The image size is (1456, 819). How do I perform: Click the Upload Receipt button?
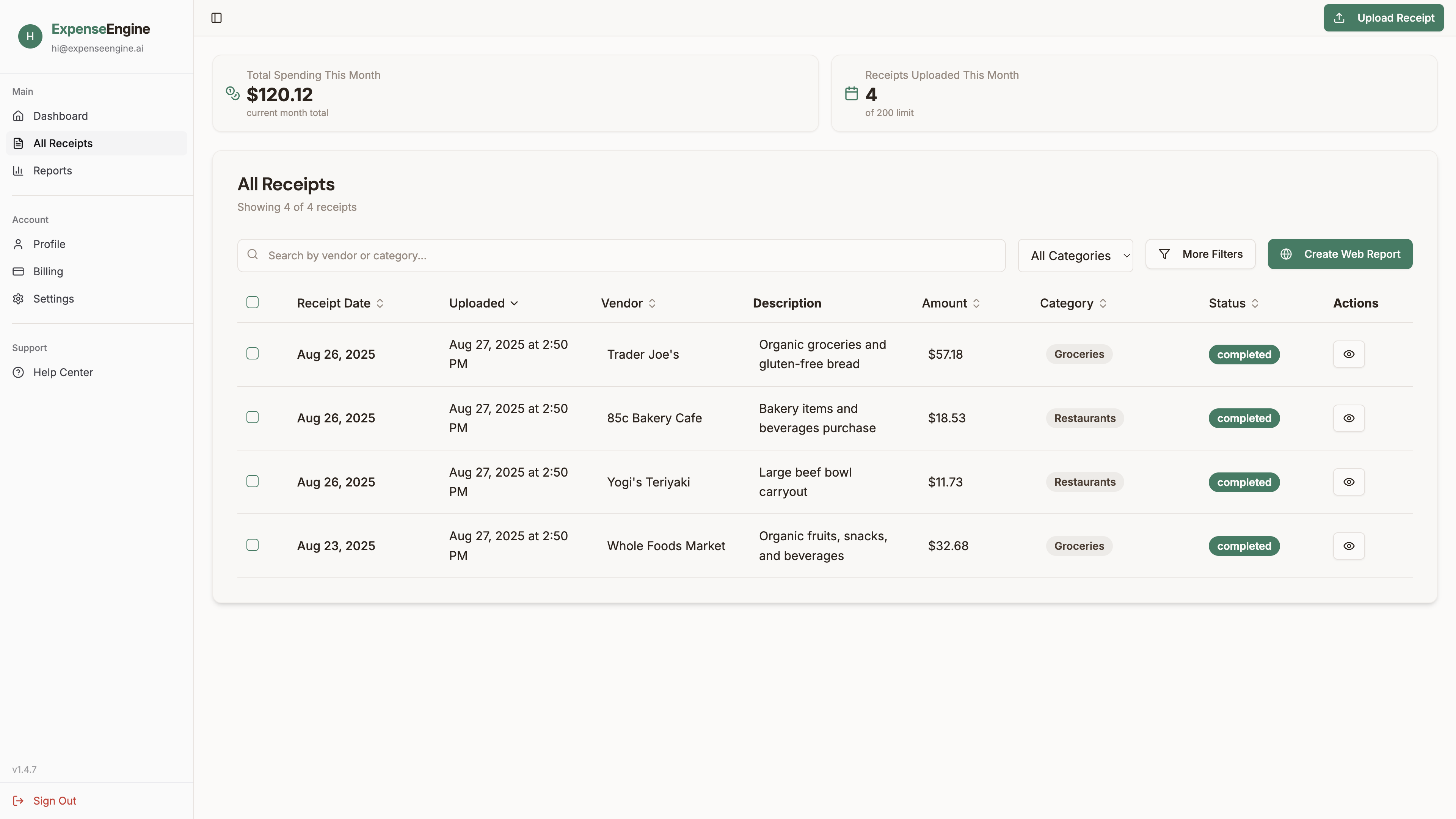(x=1383, y=17)
